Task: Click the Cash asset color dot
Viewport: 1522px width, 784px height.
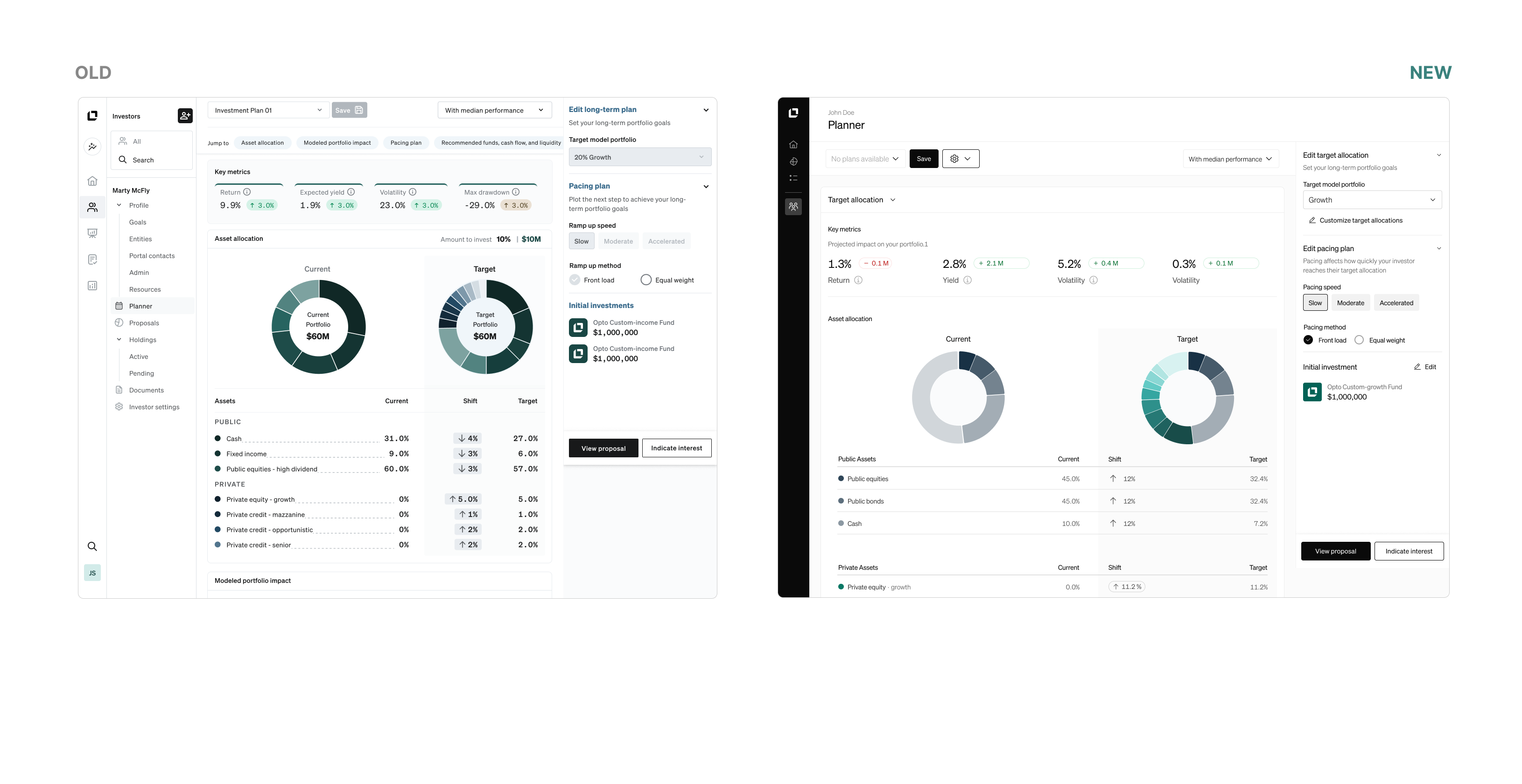Action: [218, 438]
